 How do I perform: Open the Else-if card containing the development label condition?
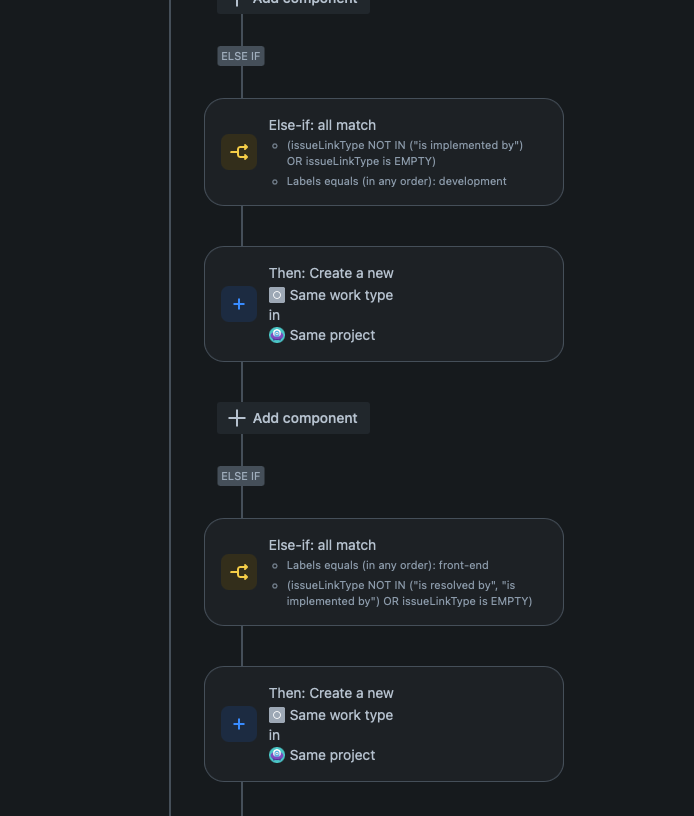(384, 152)
